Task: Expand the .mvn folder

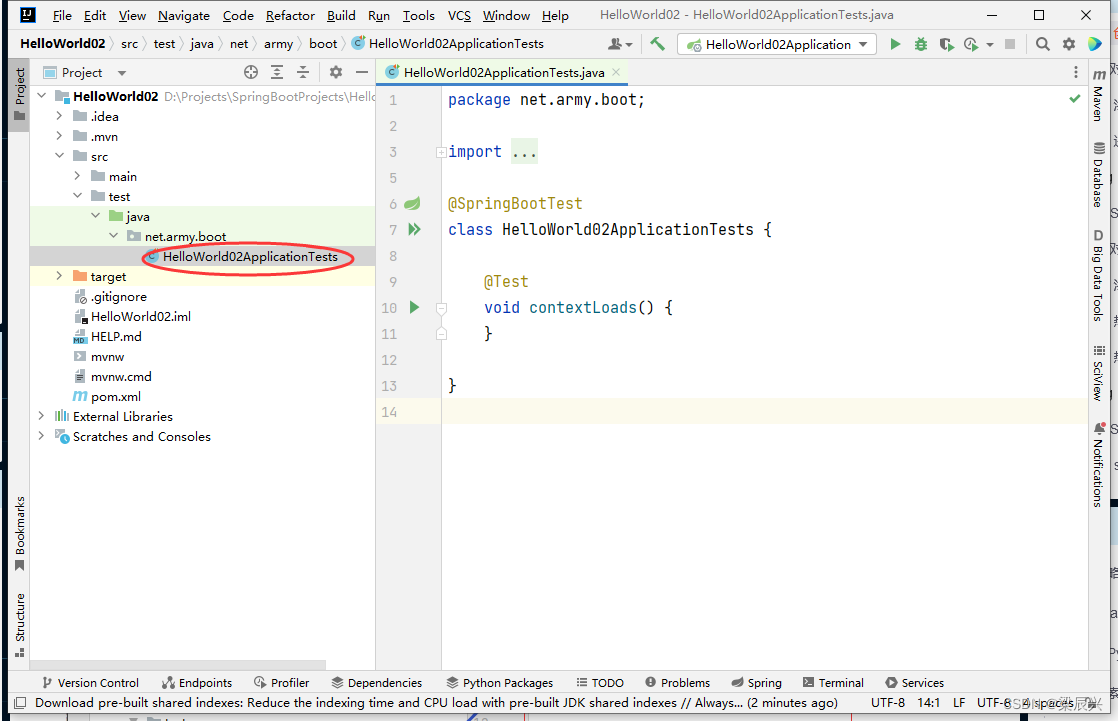Action: click(x=59, y=135)
